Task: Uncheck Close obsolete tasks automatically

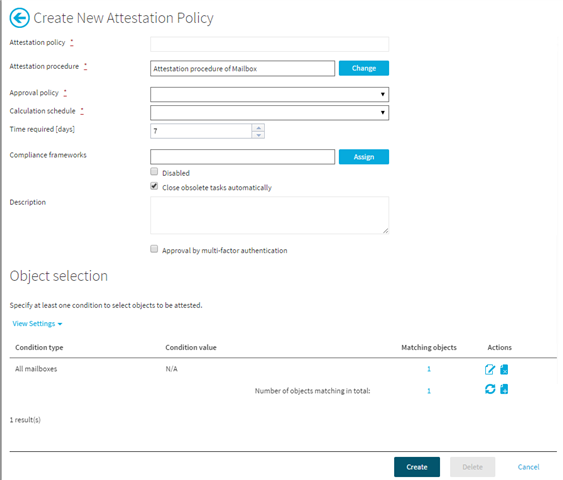Action: (x=154, y=186)
